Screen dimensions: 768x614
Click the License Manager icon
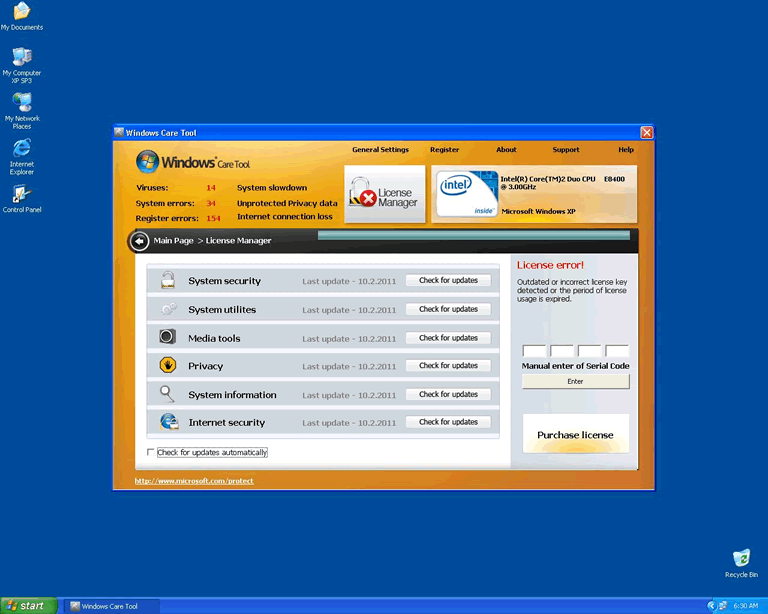tap(383, 194)
